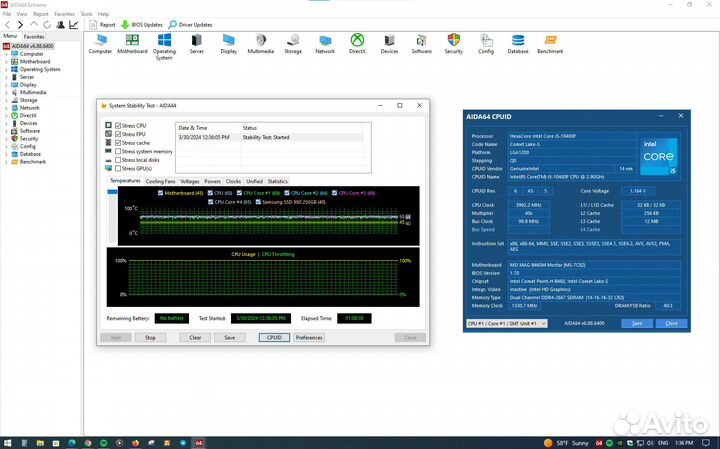
Task: Click the Refresh toolbar icon
Action: 47,24
